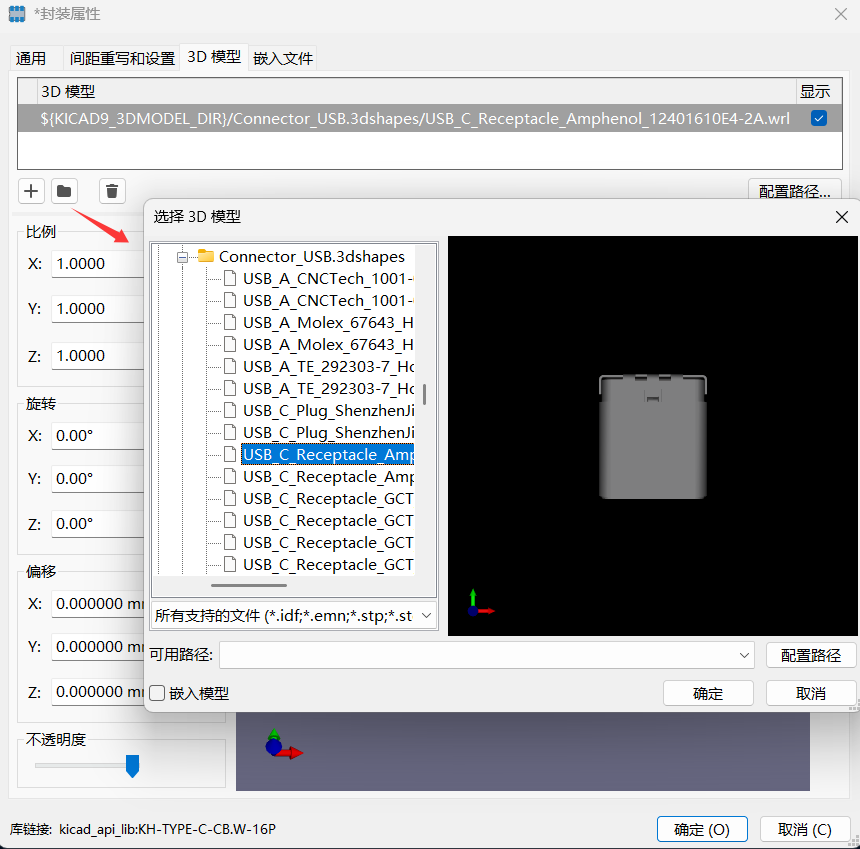Image resolution: width=860 pixels, height=849 pixels.
Task: Click the 确定 (O) button
Action: tap(702, 829)
